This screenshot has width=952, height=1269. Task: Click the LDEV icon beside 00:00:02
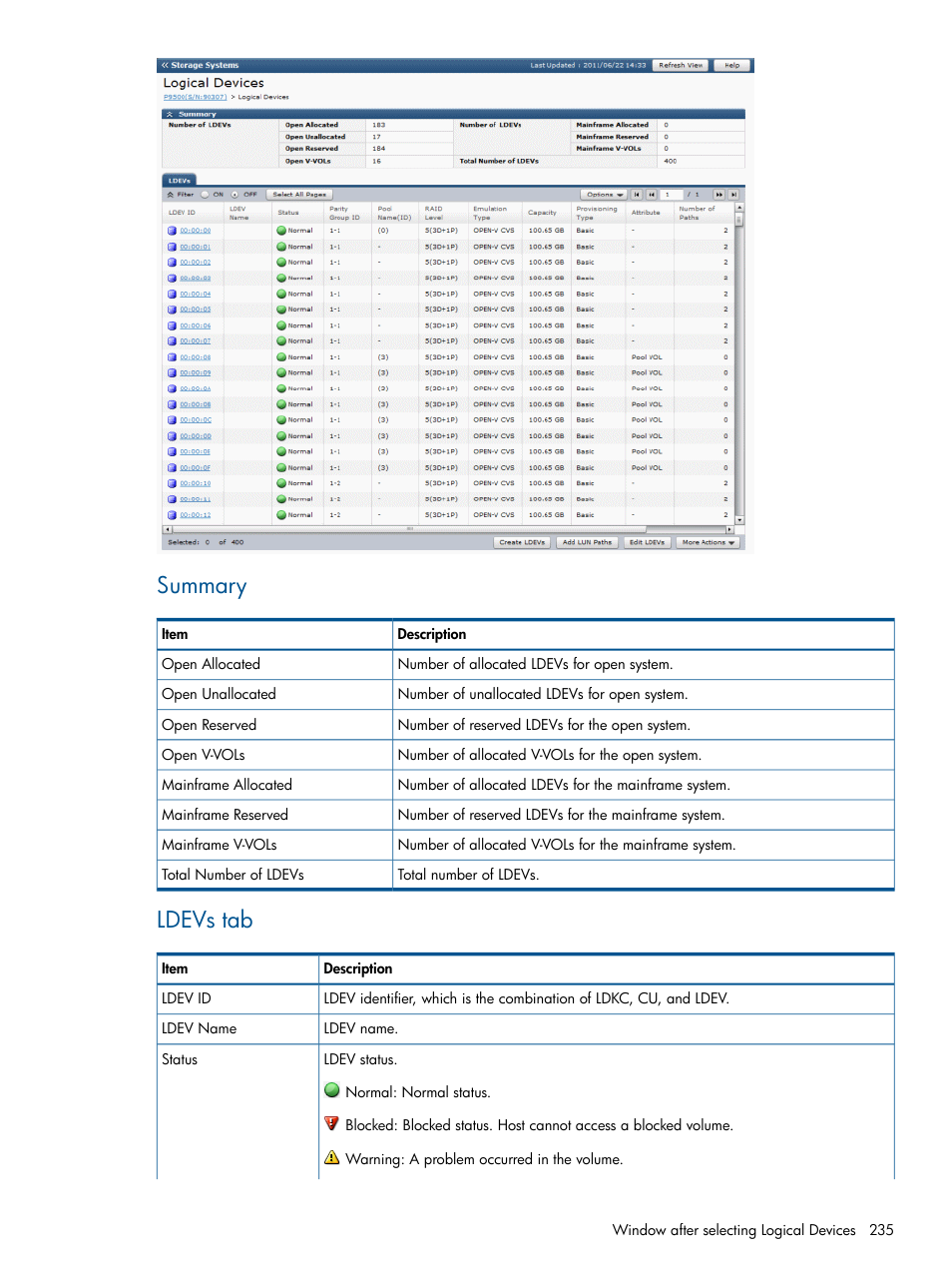pyautogui.click(x=172, y=263)
